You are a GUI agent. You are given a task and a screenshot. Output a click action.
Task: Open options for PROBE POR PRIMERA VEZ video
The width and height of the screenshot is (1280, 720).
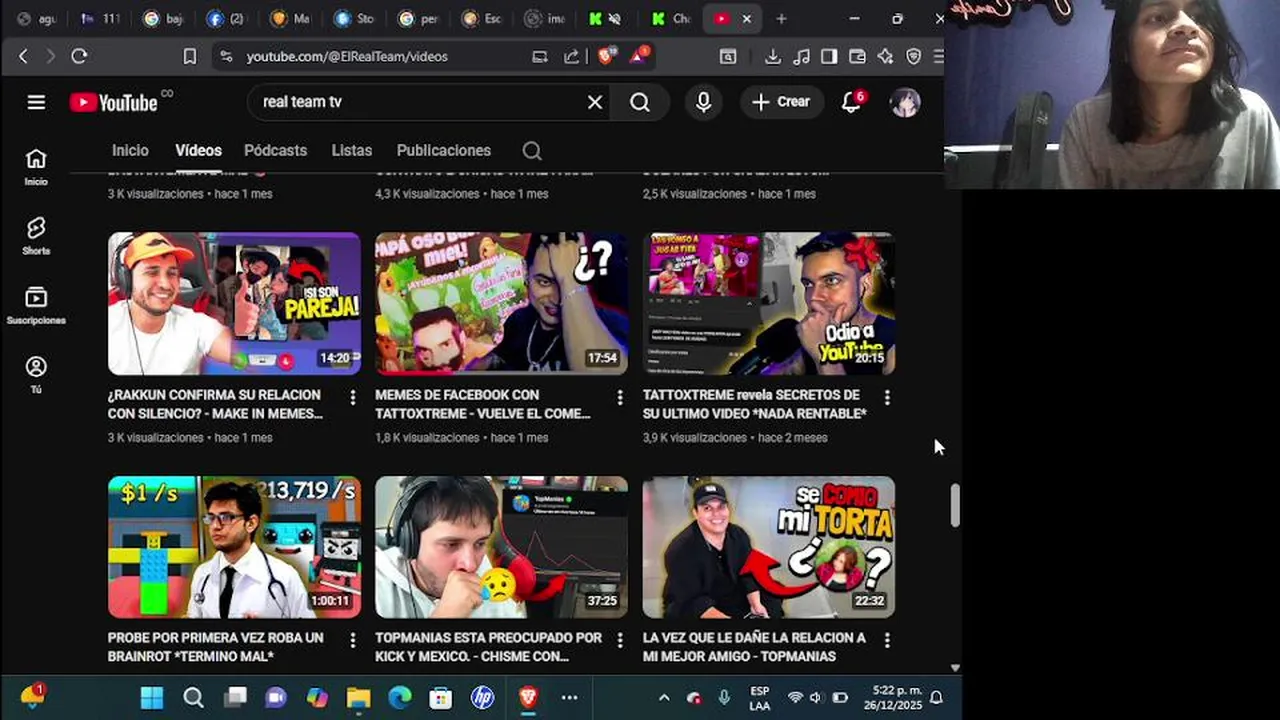pos(352,640)
